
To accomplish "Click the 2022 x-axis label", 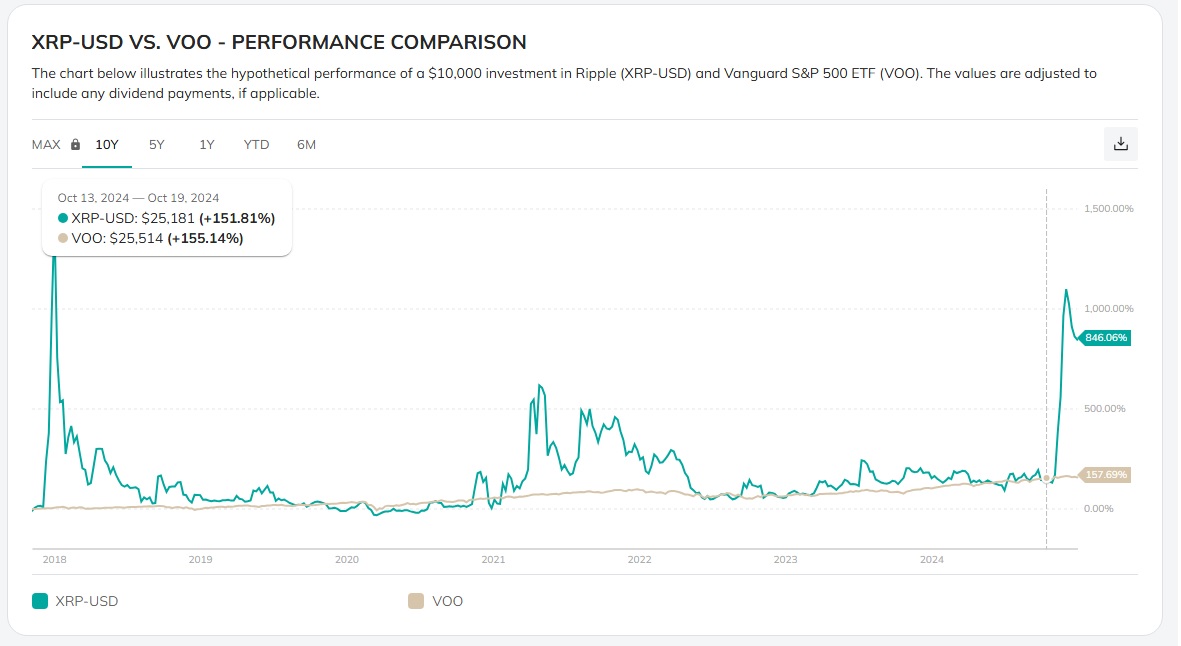I will 639,559.
